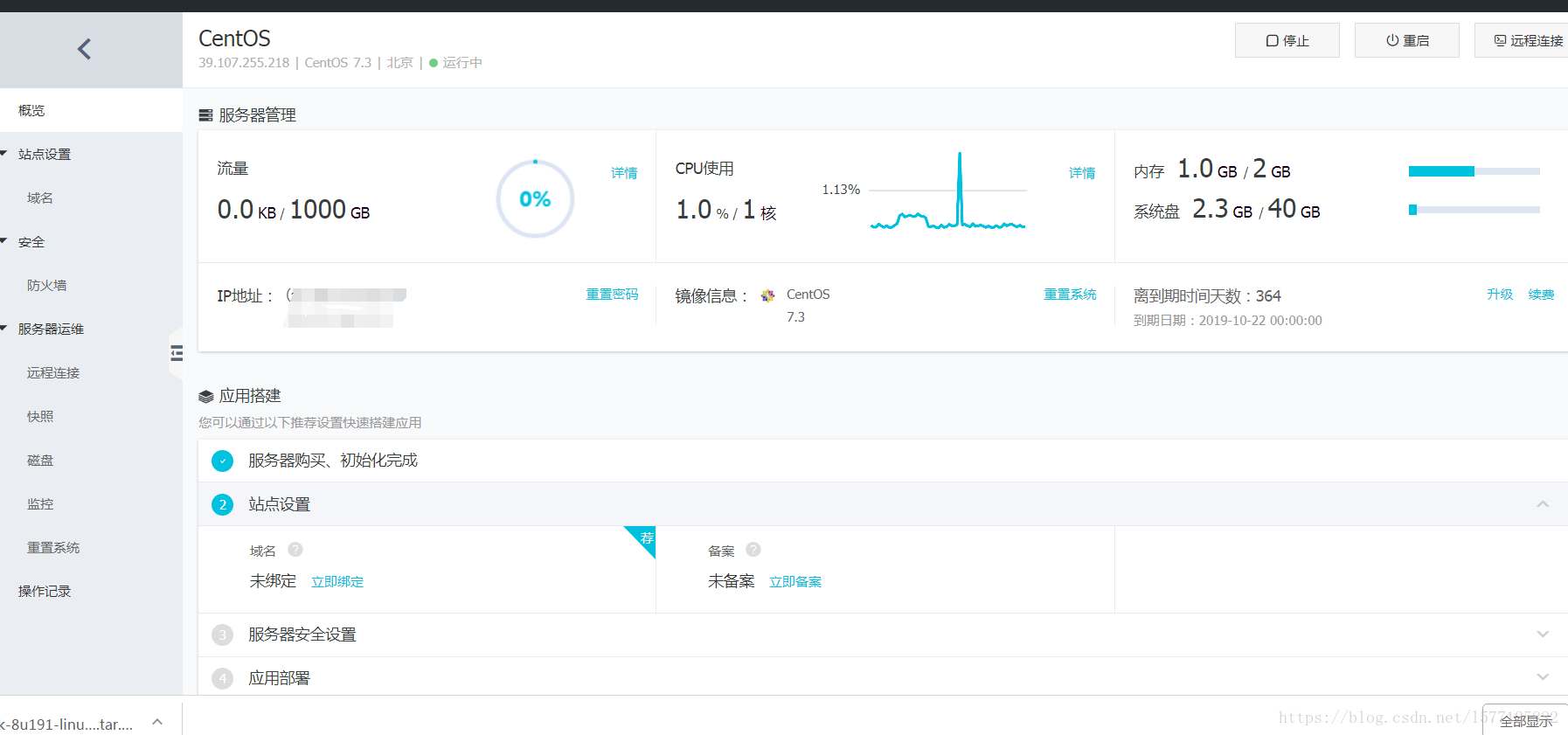Click the 系统盘 usage progress bar

pos(1474,210)
